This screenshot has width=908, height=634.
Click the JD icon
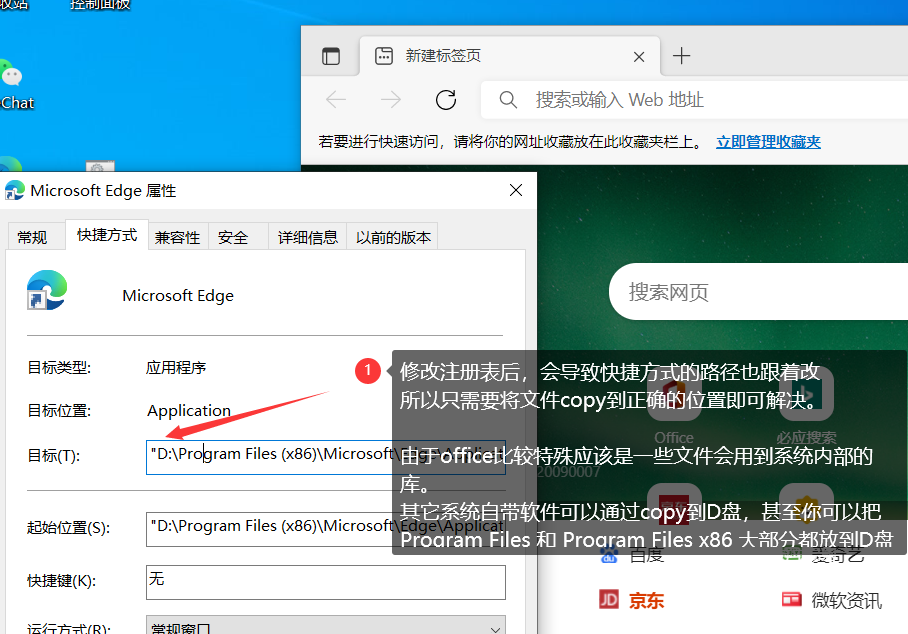609,599
